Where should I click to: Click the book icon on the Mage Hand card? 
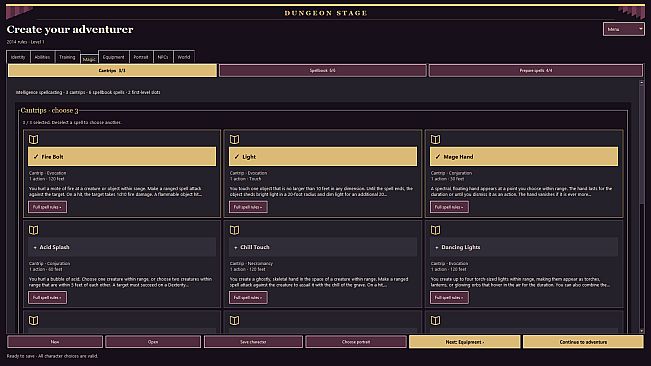point(436,139)
